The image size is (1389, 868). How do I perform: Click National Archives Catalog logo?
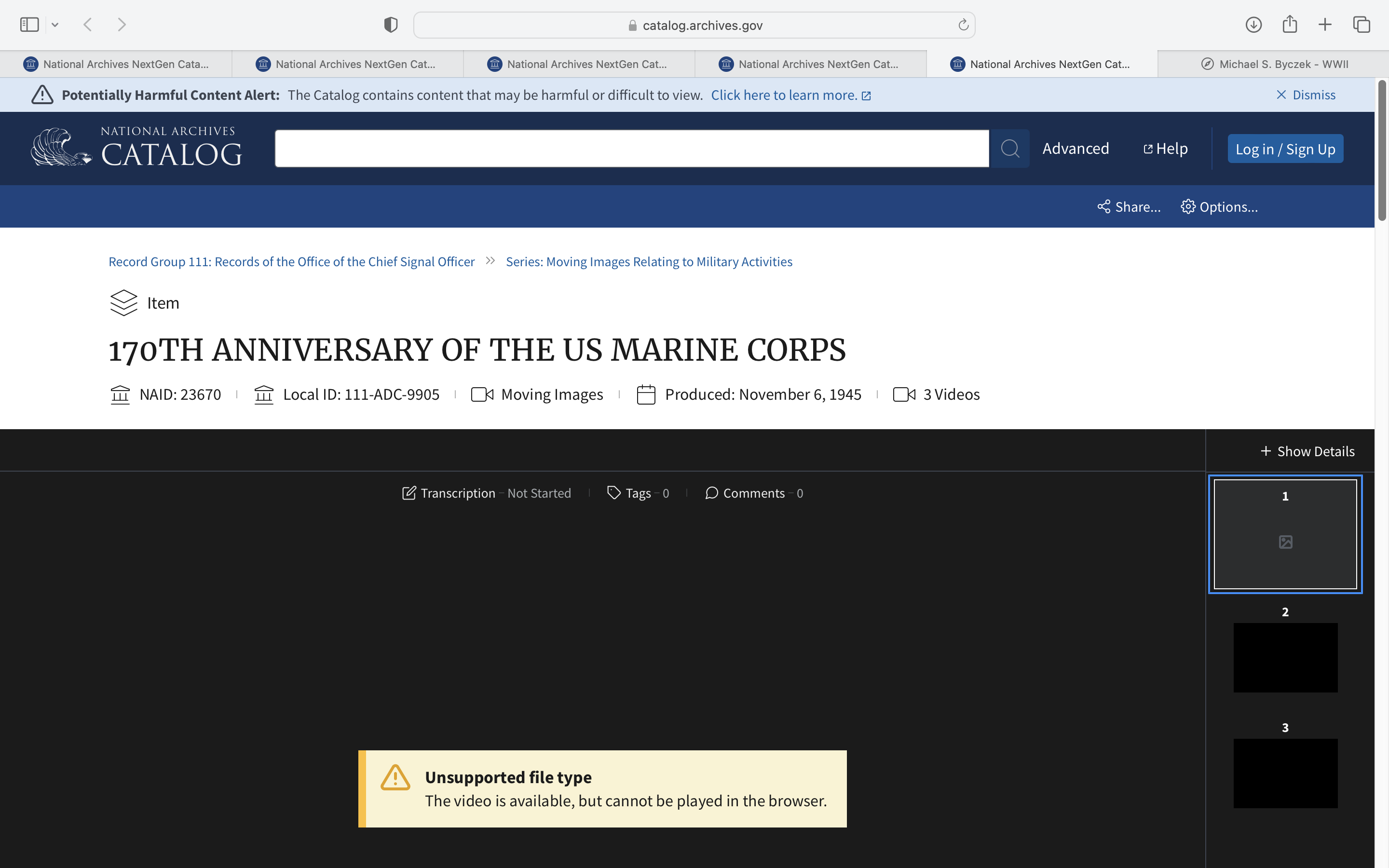[x=136, y=148]
